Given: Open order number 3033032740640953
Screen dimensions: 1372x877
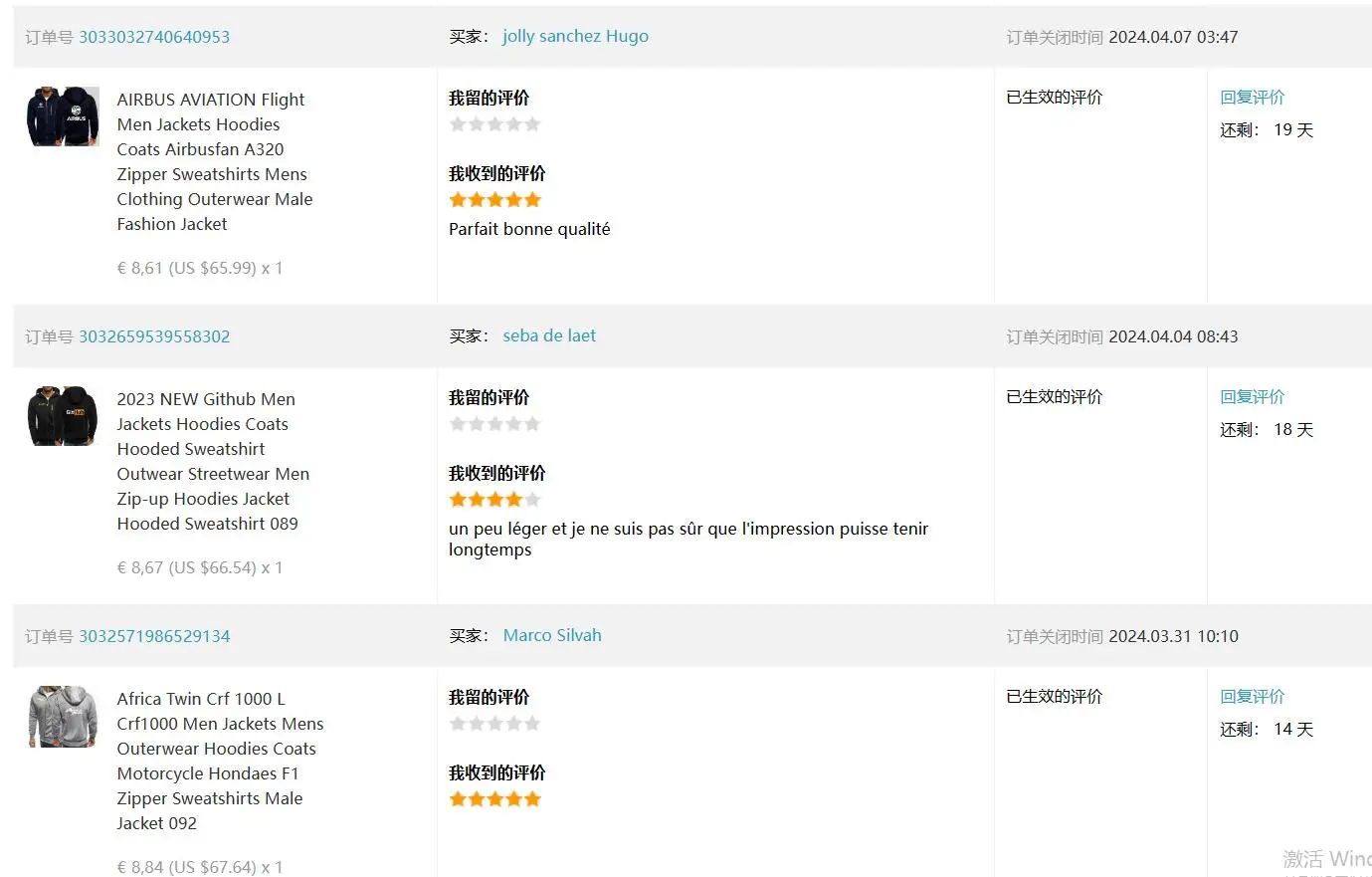Looking at the screenshot, I should [x=154, y=37].
